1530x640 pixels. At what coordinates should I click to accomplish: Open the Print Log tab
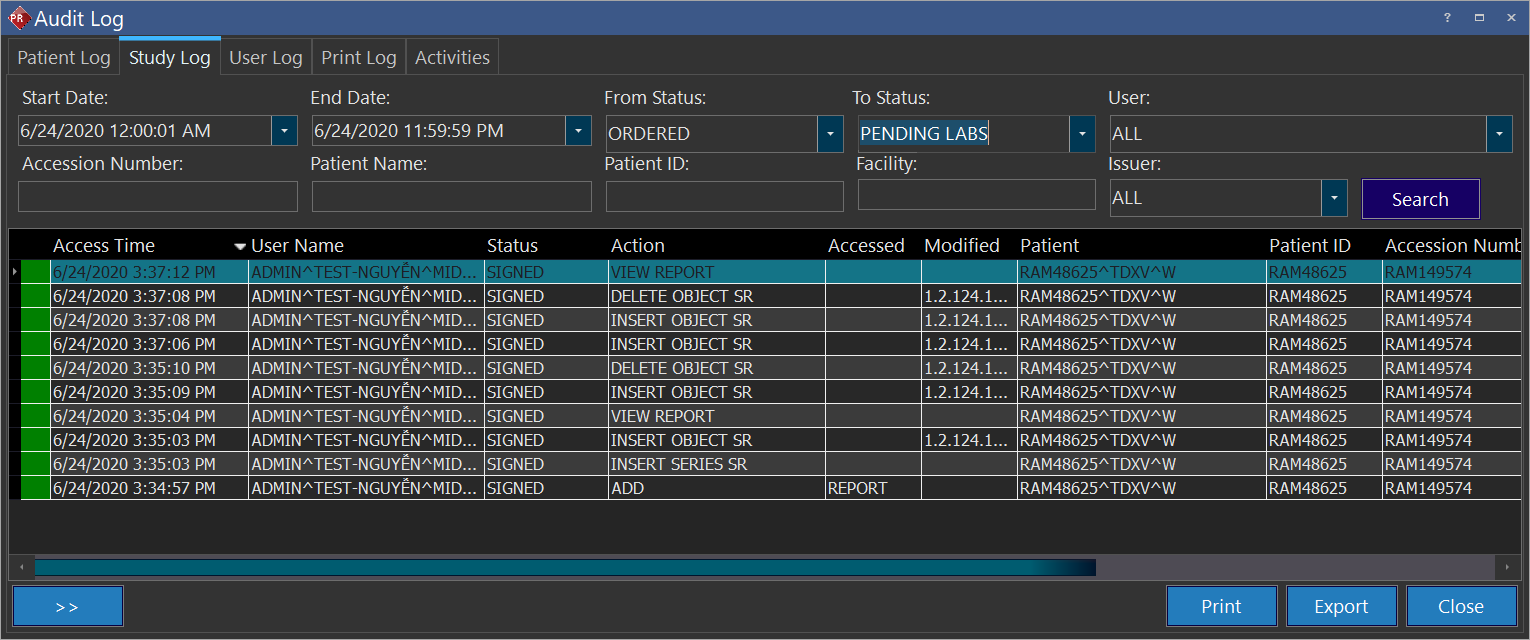358,58
